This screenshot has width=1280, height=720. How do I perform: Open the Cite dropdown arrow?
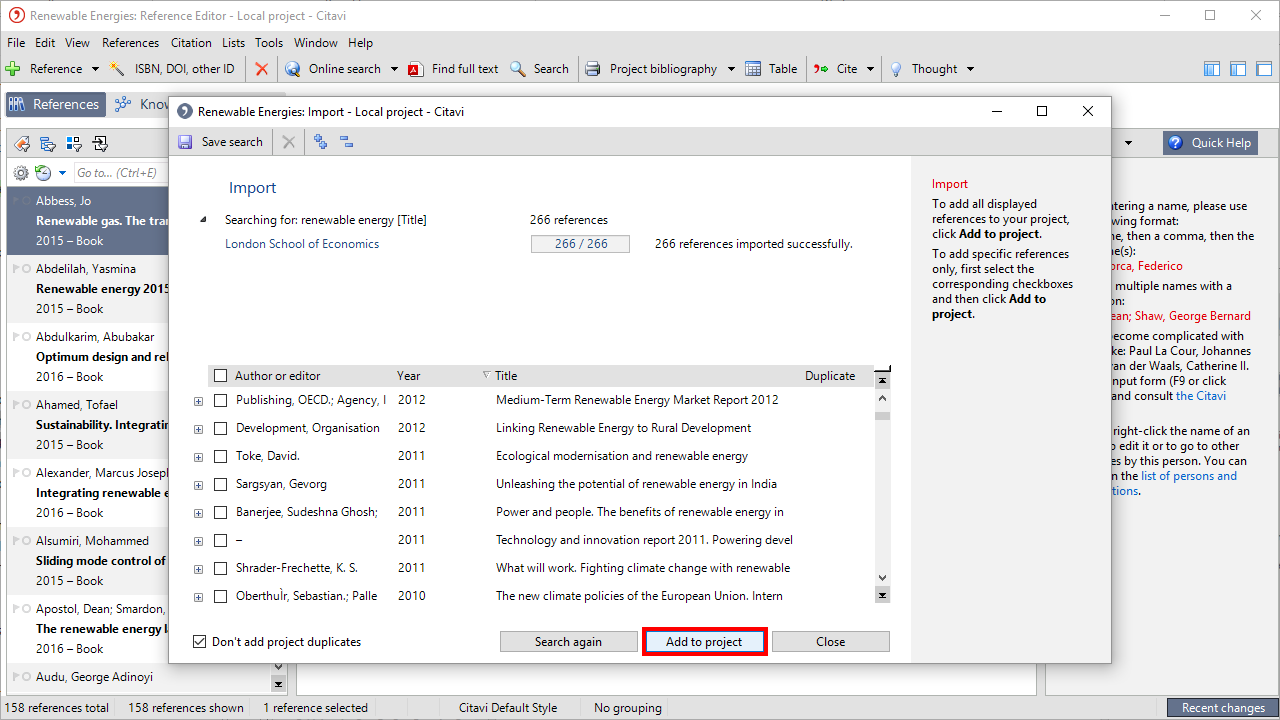tap(870, 69)
